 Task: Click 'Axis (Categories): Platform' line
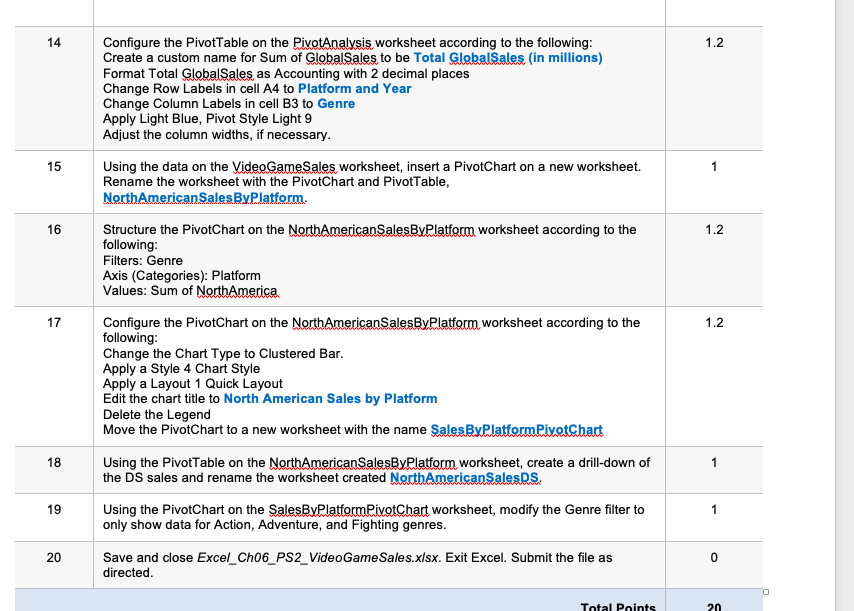pos(182,276)
